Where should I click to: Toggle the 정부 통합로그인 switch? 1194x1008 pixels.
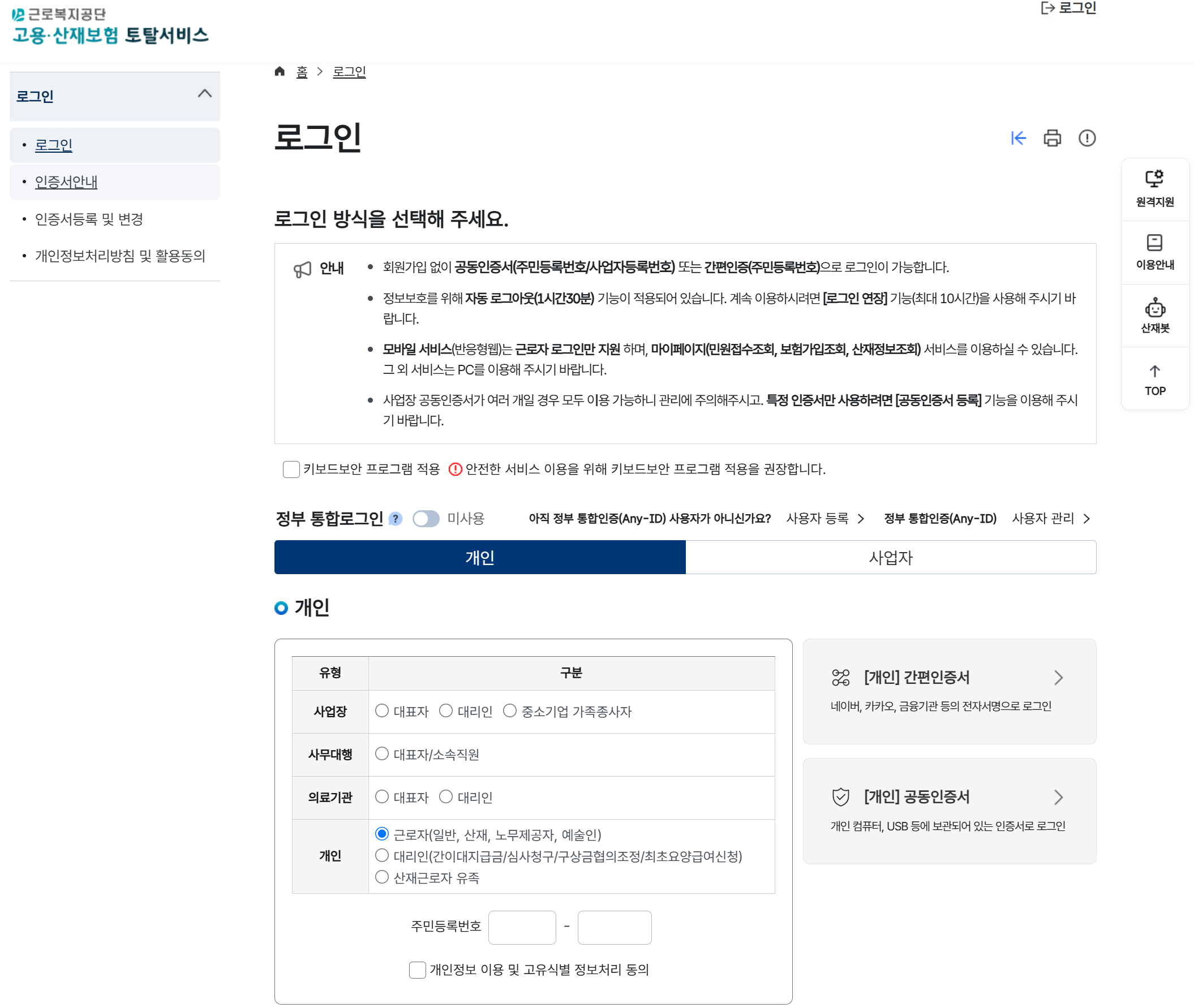[x=426, y=519]
